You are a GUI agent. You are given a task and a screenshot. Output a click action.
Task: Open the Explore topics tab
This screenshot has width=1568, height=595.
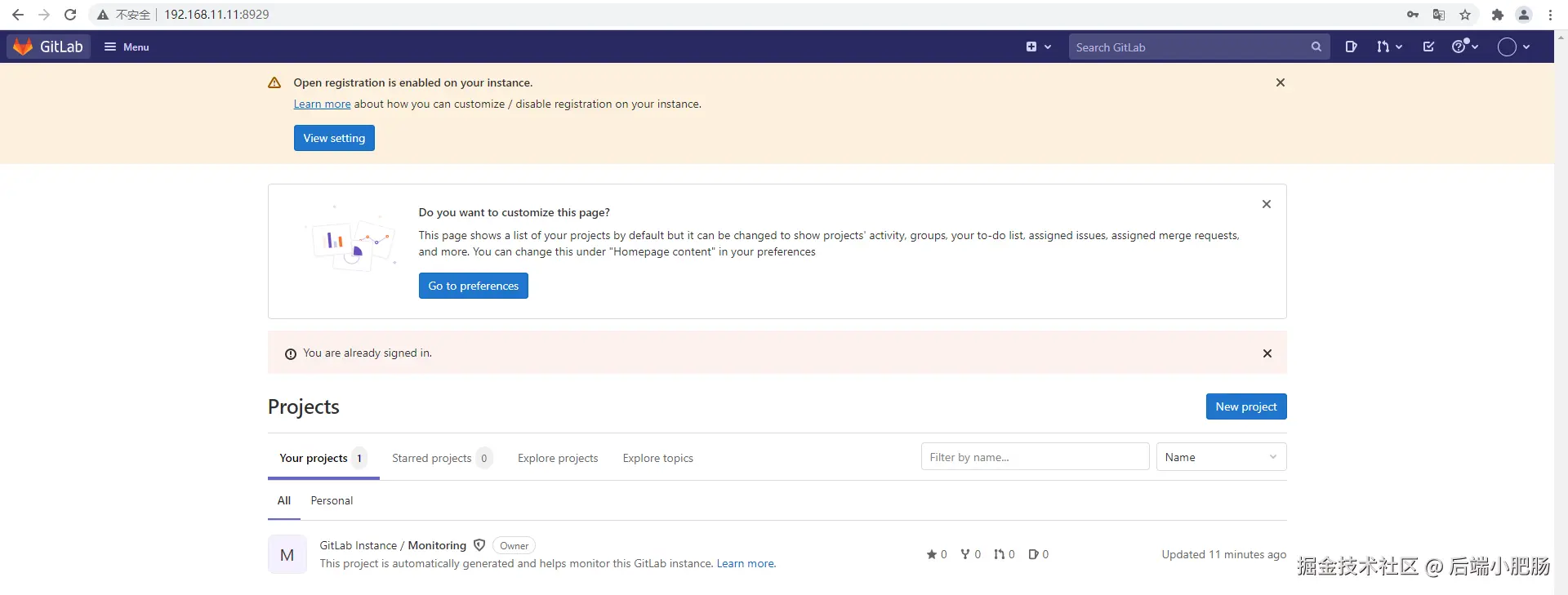coord(658,458)
